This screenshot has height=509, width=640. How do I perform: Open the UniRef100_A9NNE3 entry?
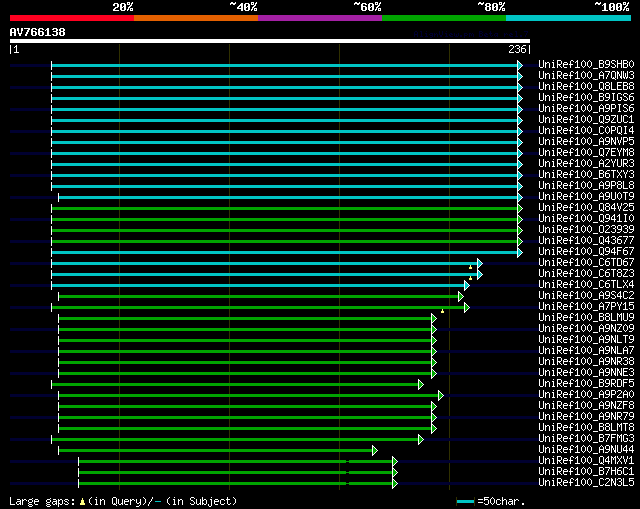click(586, 373)
